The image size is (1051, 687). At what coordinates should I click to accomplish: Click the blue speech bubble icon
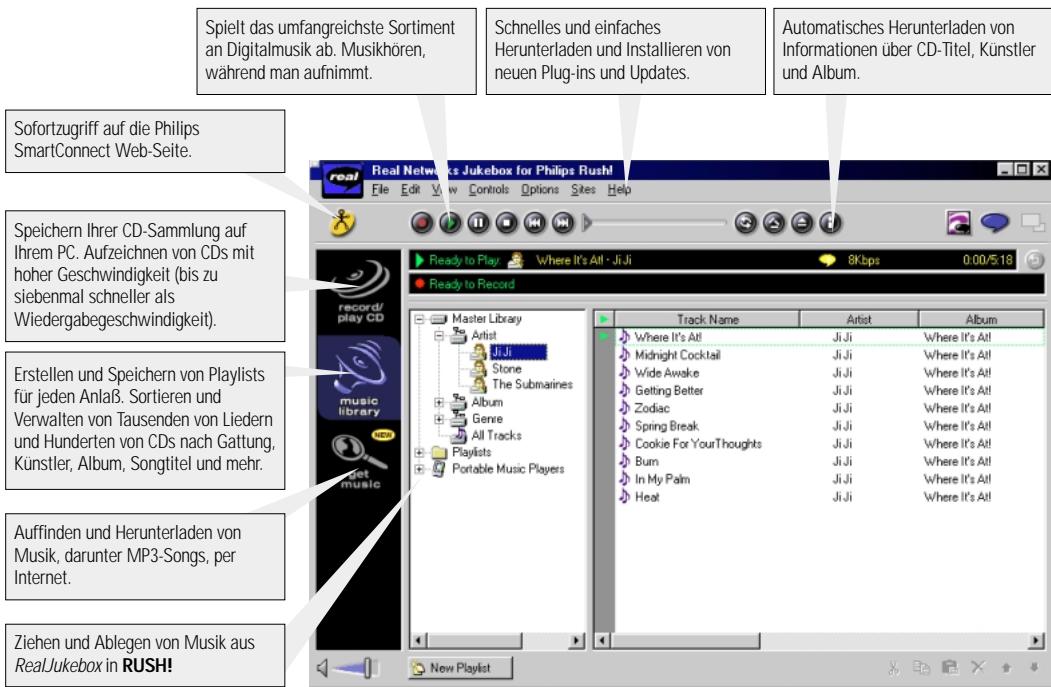pyautogui.click(x=995, y=222)
